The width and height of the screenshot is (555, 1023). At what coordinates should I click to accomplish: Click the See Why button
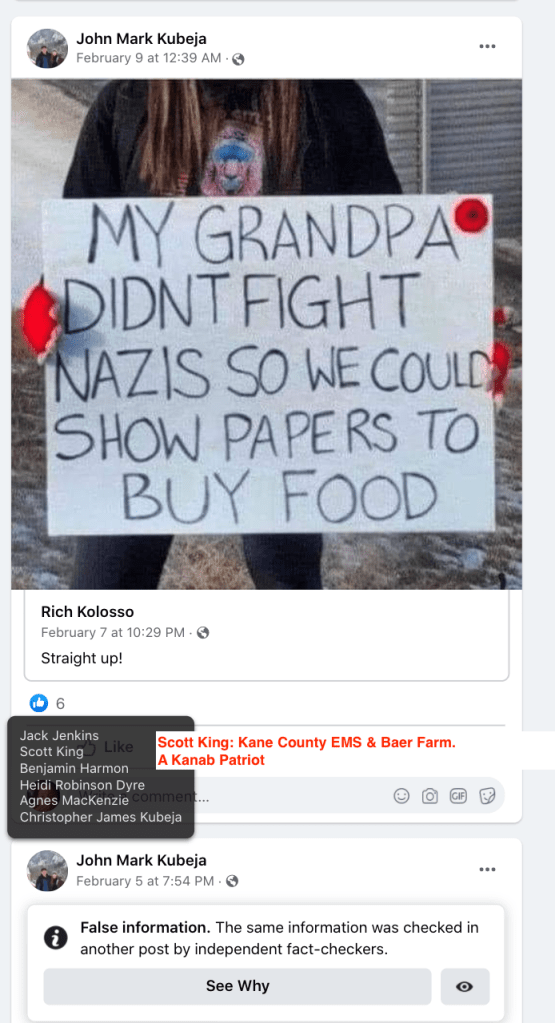coord(237,986)
